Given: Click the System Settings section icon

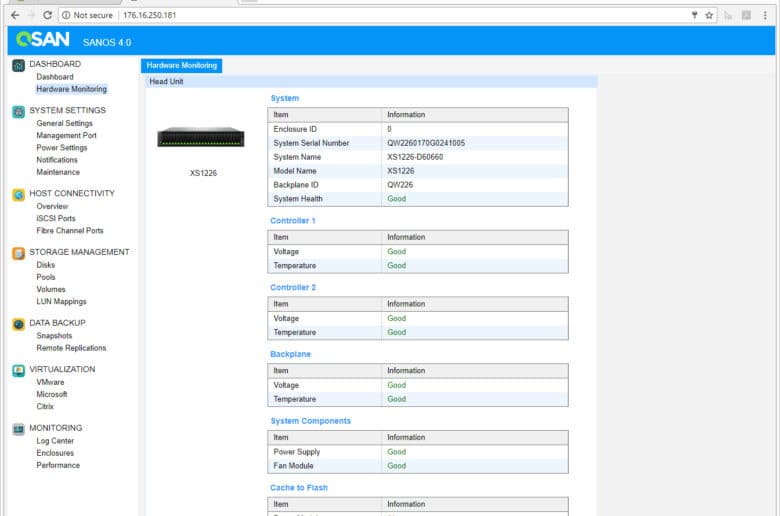Looking at the screenshot, I should pyautogui.click(x=18, y=111).
